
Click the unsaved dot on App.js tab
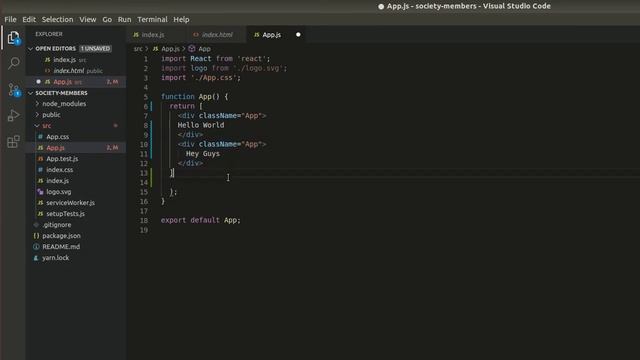pos(298,35)
